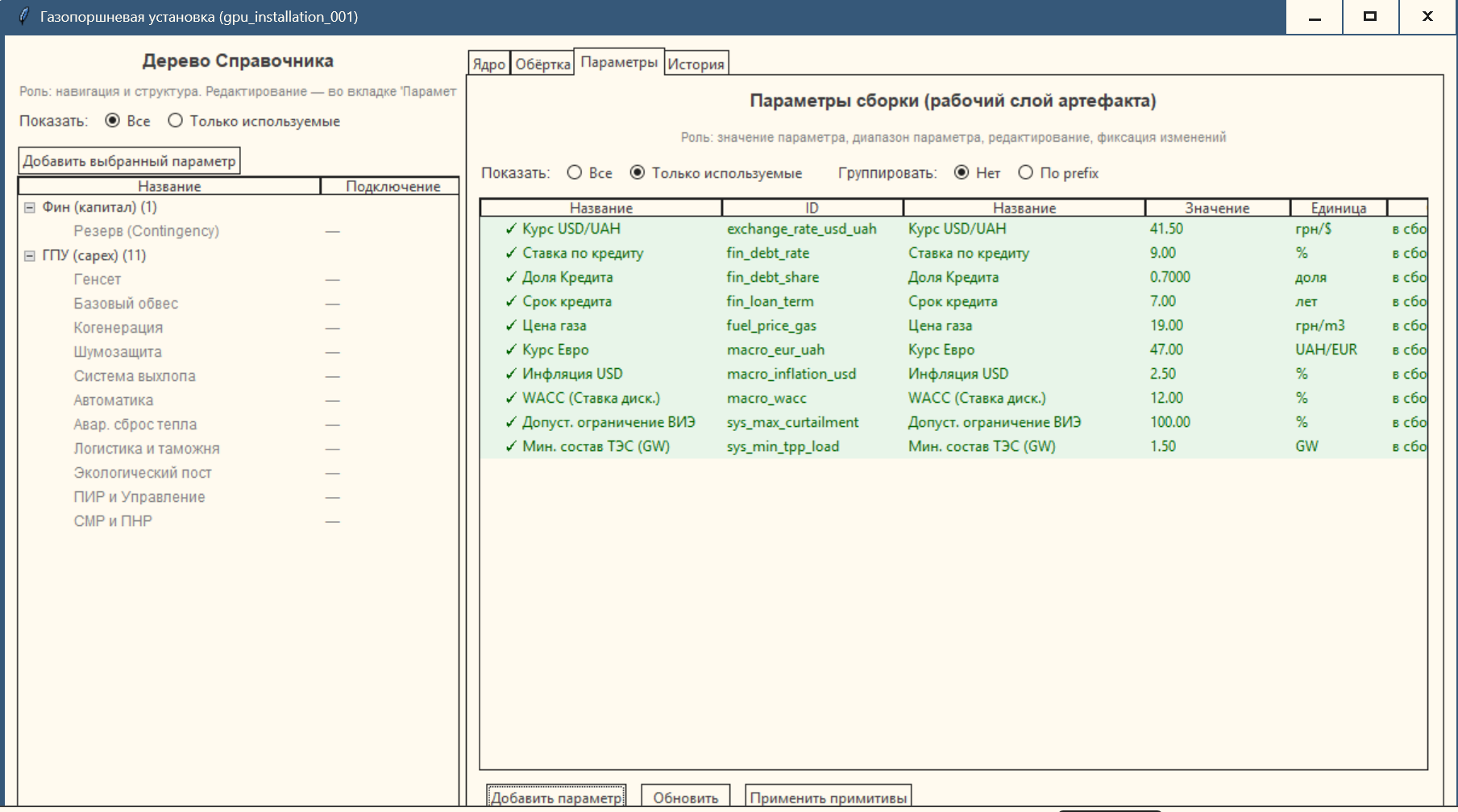Click the ID column header
This screenshot has height=812, width=1458.
click(x=812, y=208)
